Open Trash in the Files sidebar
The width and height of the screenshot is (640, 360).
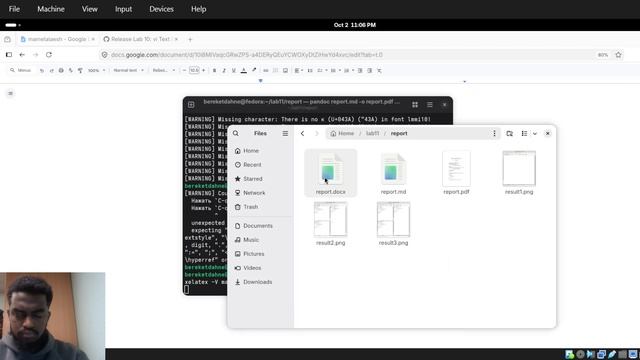(x=260, y=207)
